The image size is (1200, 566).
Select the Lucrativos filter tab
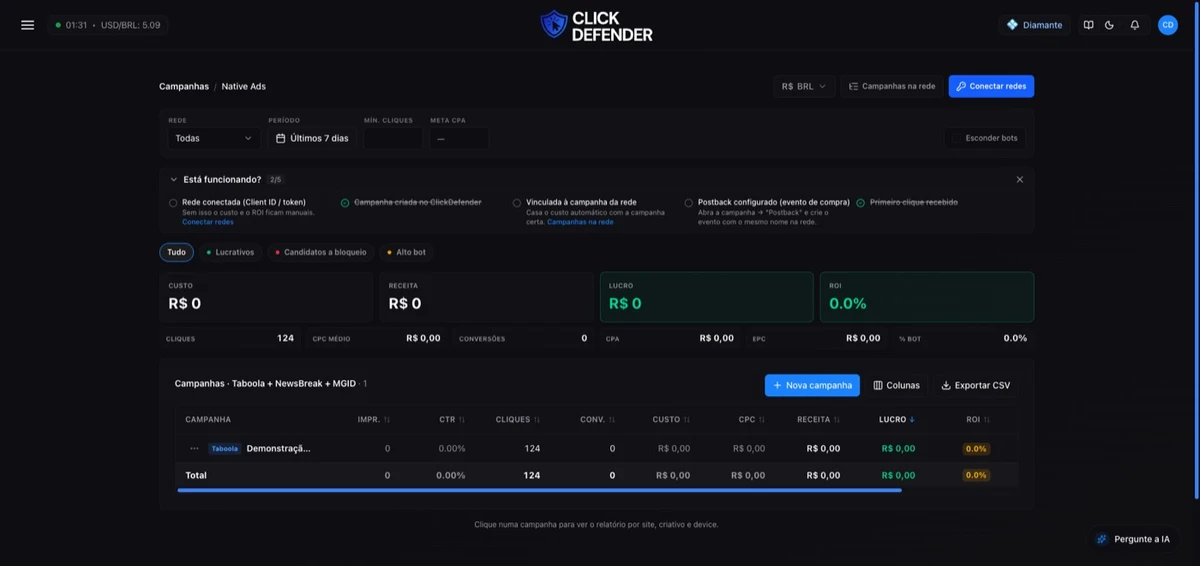click(x=229, y=252)
